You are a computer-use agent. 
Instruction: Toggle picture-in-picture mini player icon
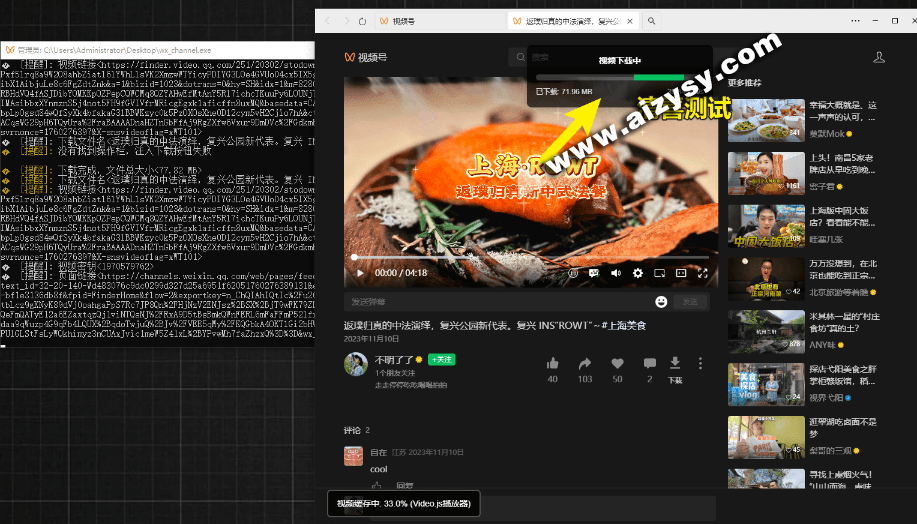[x=660, y=272]
